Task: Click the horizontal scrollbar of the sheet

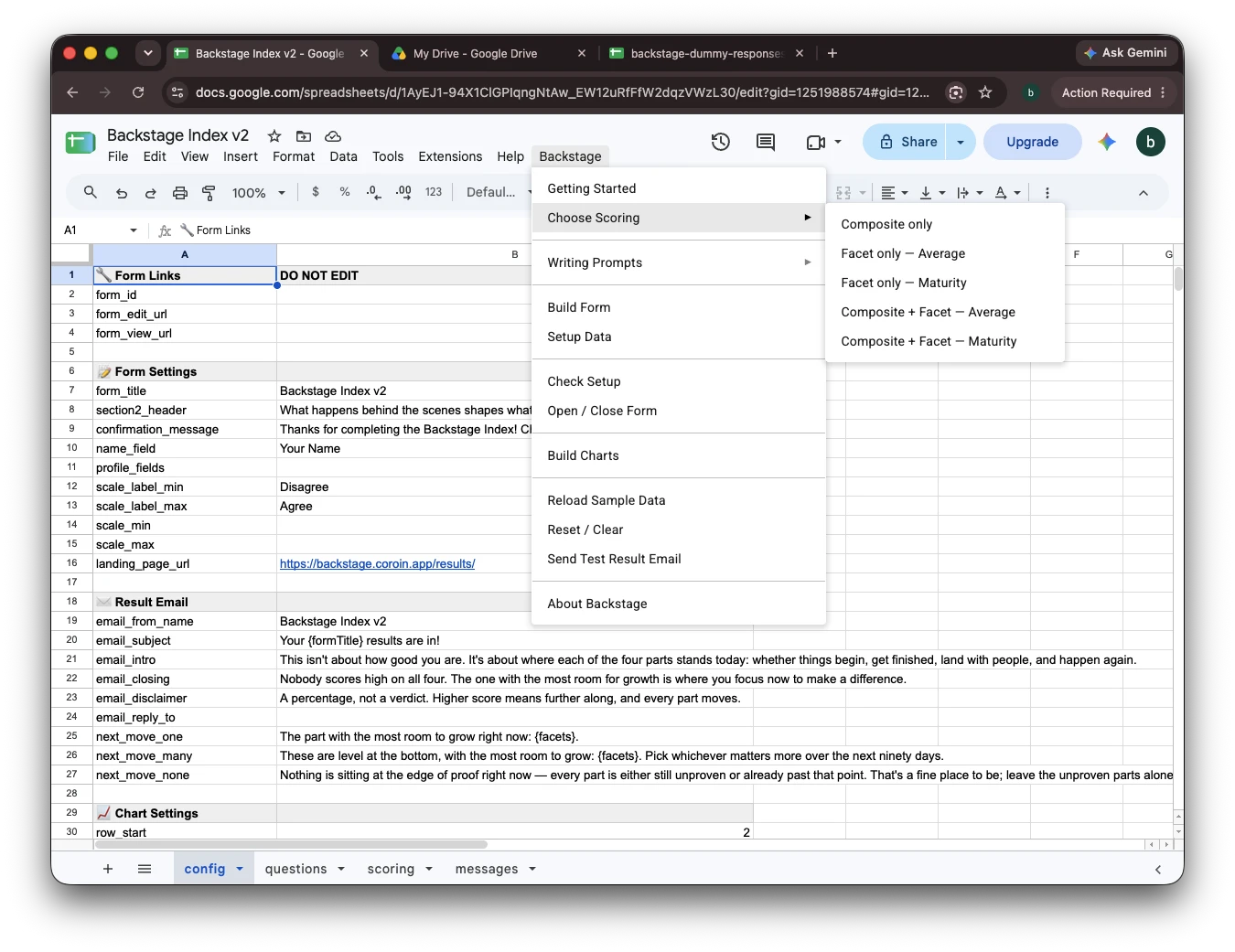Action: point(289,844)
